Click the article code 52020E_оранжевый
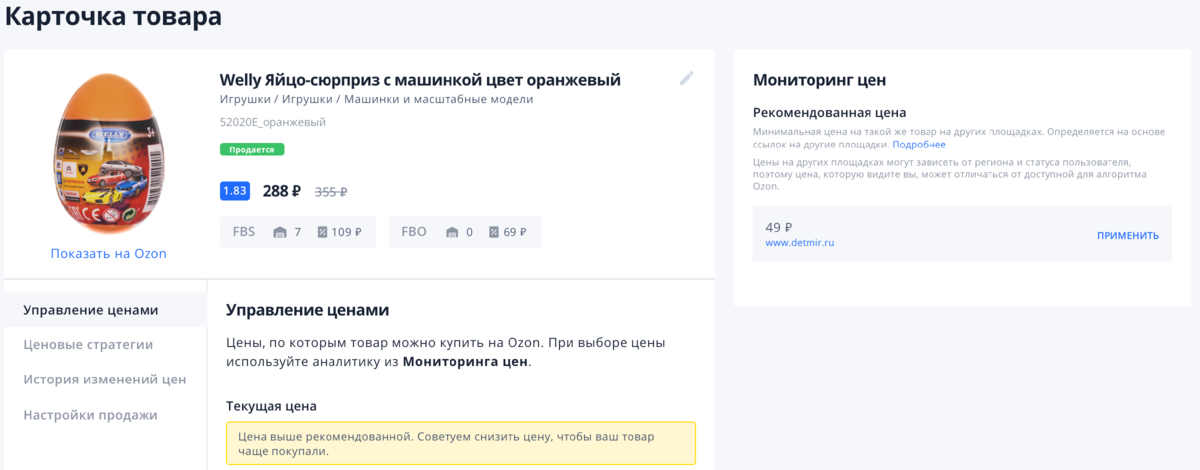Viewport: 1200px width, 470px height. pyautogui.click(x=272, y=122)
